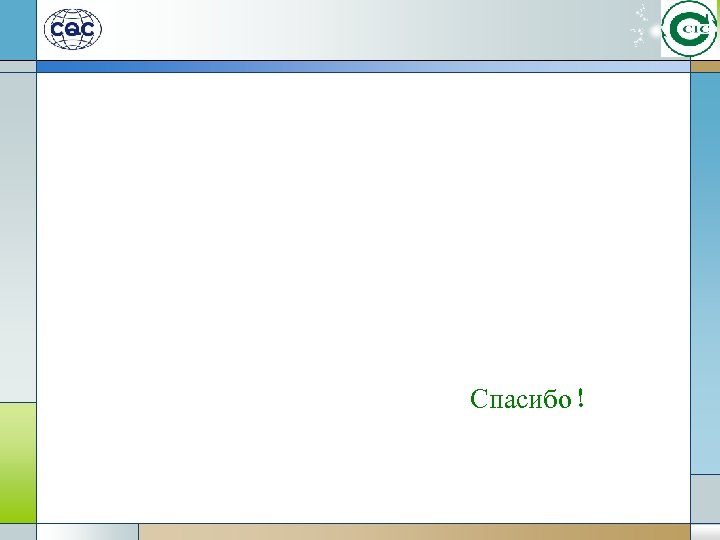Viewport: 720px width, 540px height.
Task: Click the white-to-gray block at bottom left
Action: 87,532
